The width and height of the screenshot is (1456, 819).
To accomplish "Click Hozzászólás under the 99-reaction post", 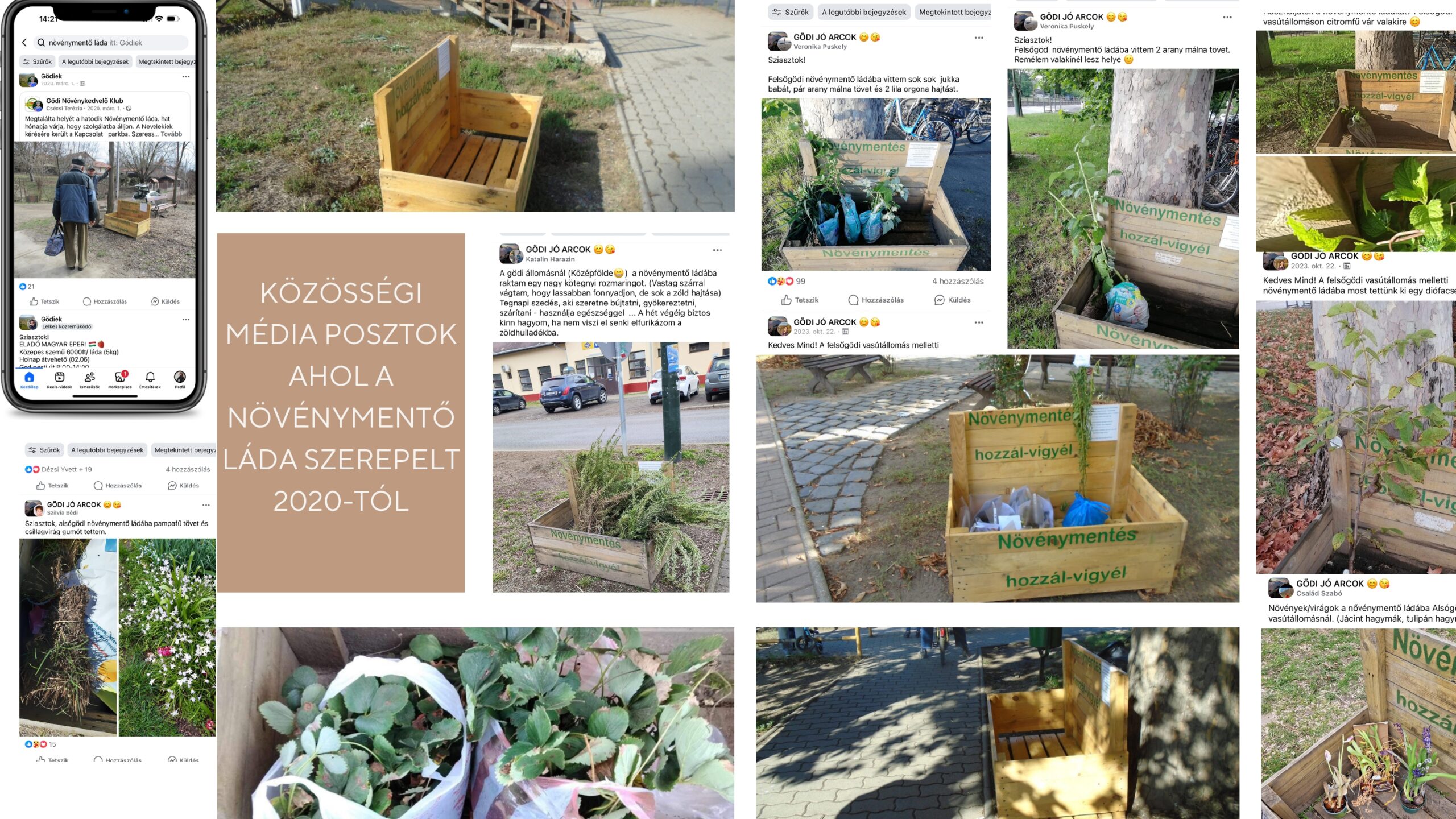I will (x=876, y=300).
